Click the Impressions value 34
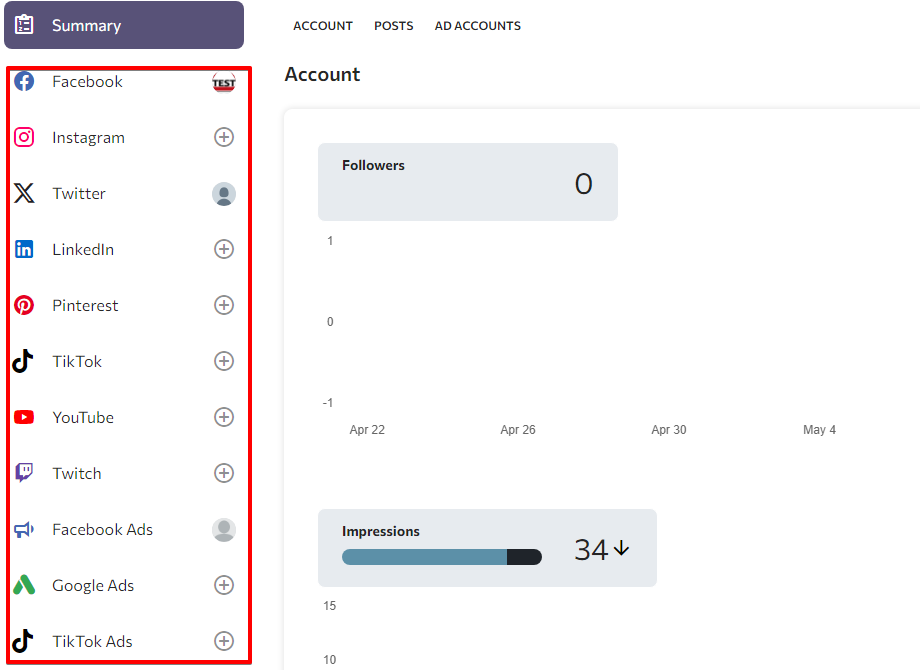920x670 pixels. (x=591, y=550)
